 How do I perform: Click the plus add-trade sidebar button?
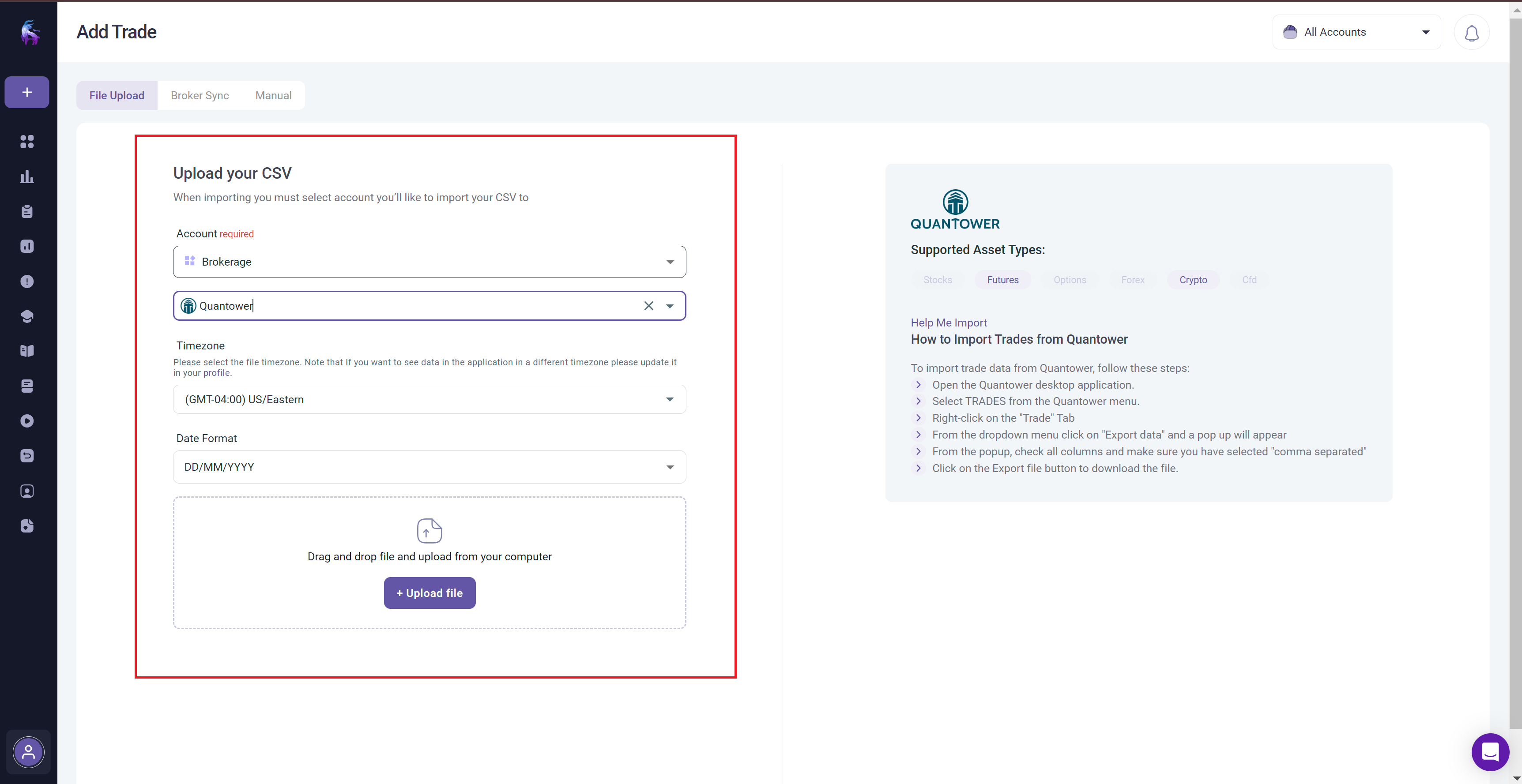point(26,92)
